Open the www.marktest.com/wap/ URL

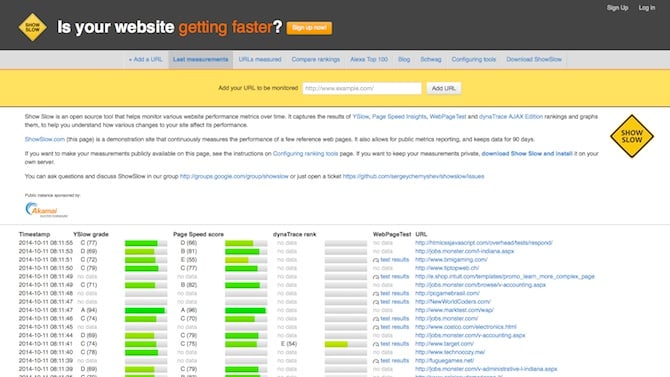pyautogui.click(x=454, y=310)
